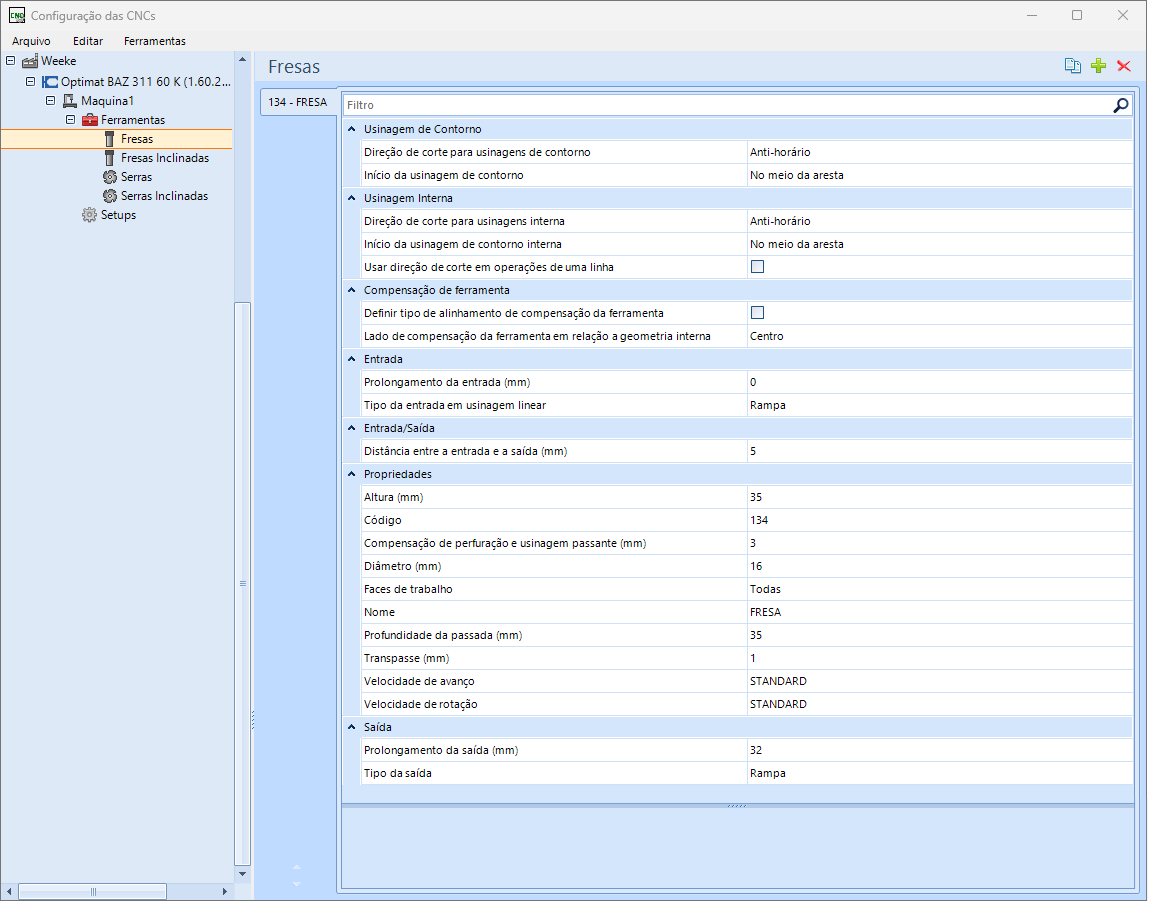The image size is (1156, 918).
Task: Click the Serras saw blade icon
Action: pos(110,177)
